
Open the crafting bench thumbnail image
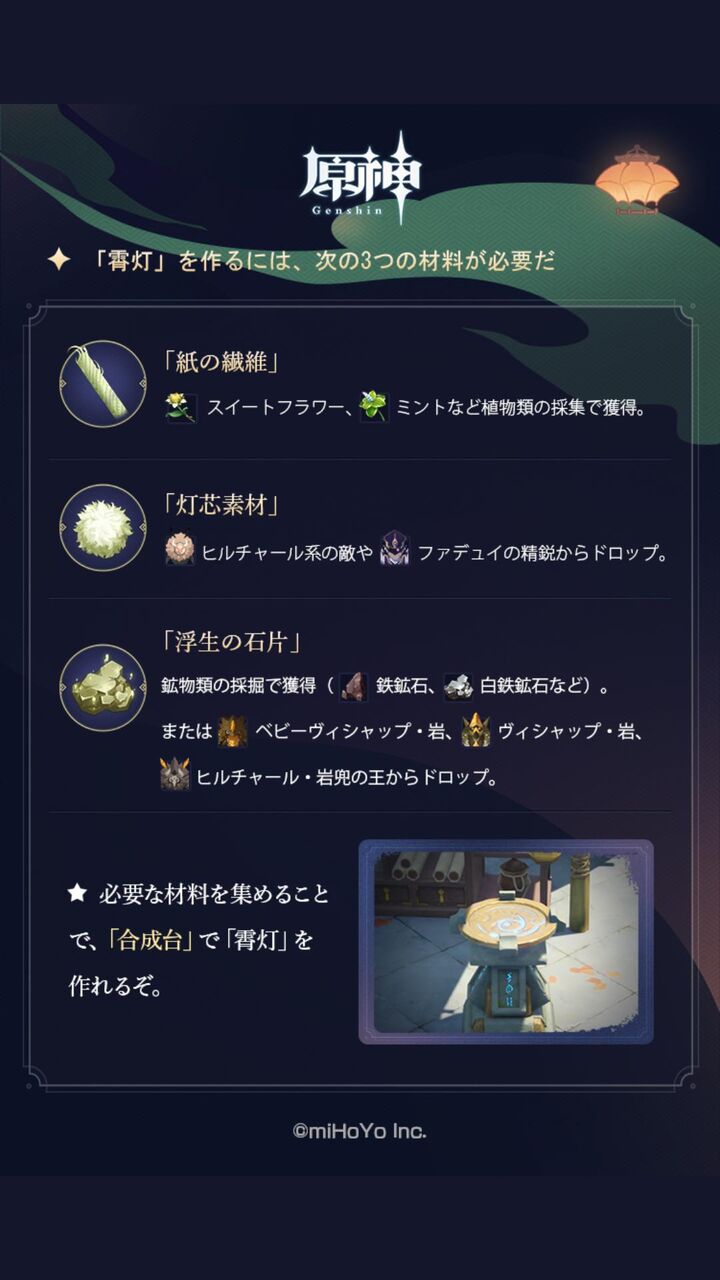point(506,942)
